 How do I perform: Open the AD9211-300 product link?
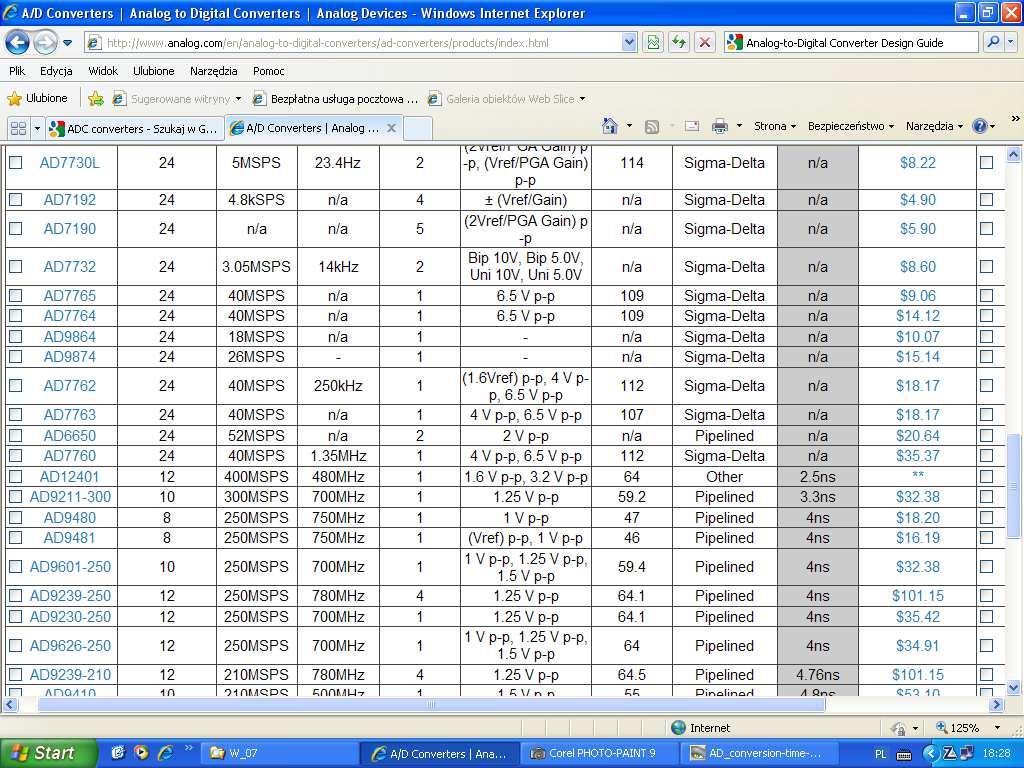(x=71, y=496)
